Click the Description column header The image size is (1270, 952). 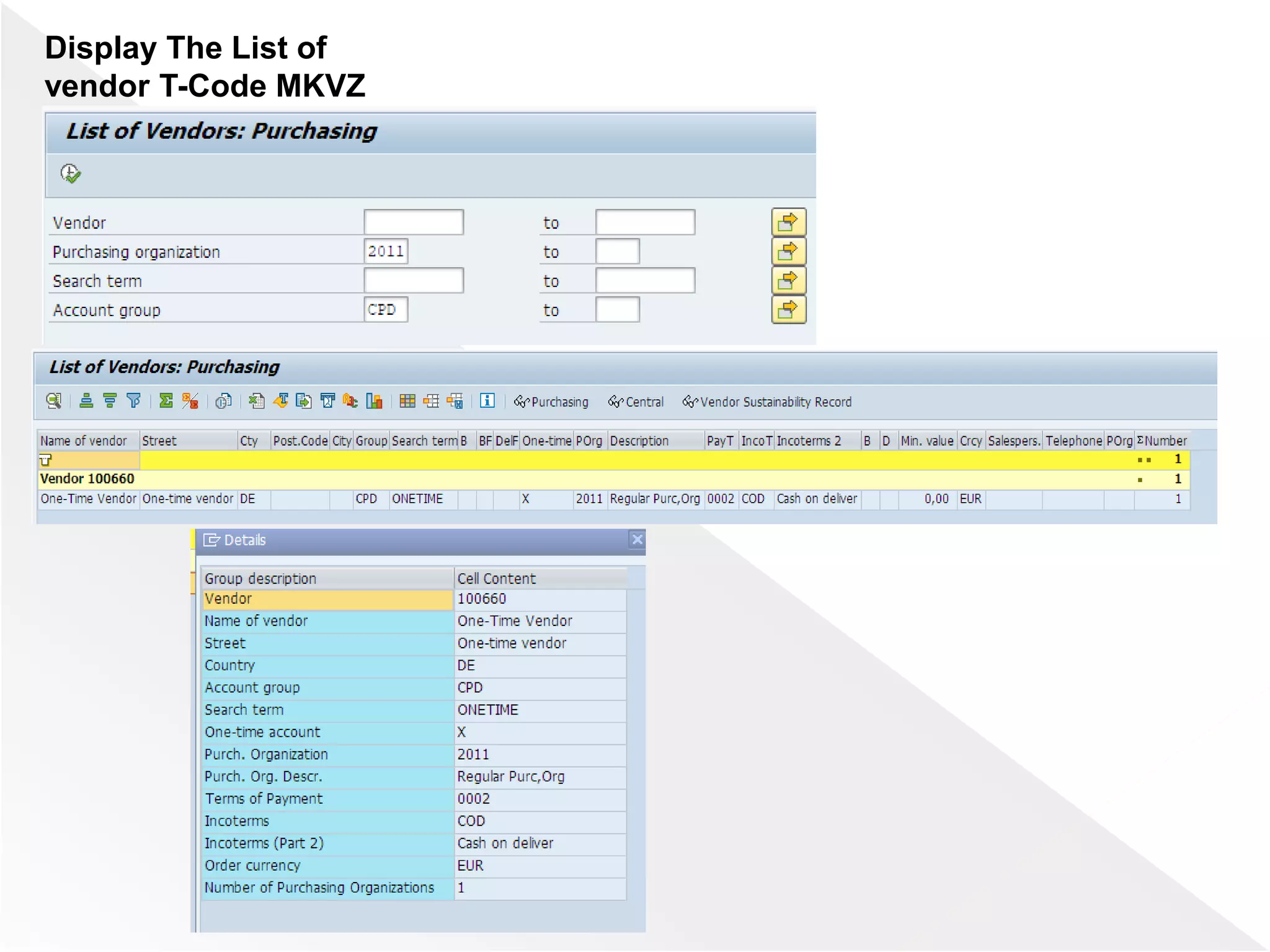(x=655, y=441)
